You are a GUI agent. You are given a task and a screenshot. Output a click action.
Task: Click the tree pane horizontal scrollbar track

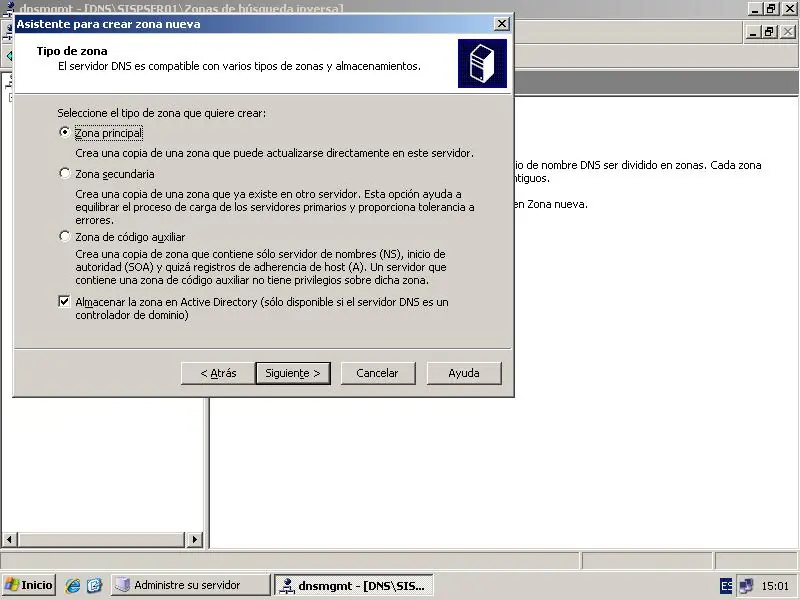click(x=101, y=539)
